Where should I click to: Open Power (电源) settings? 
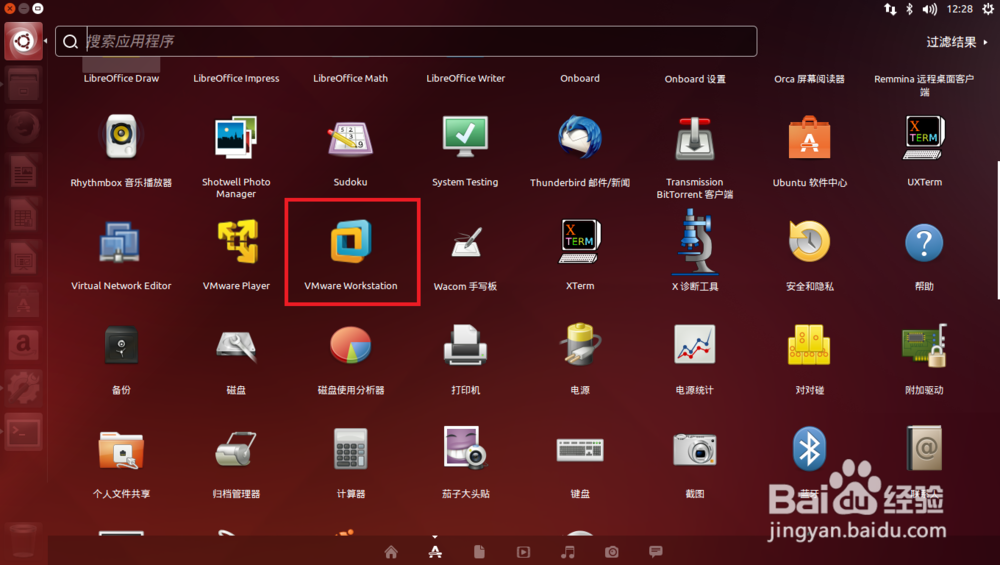(580, 344)
